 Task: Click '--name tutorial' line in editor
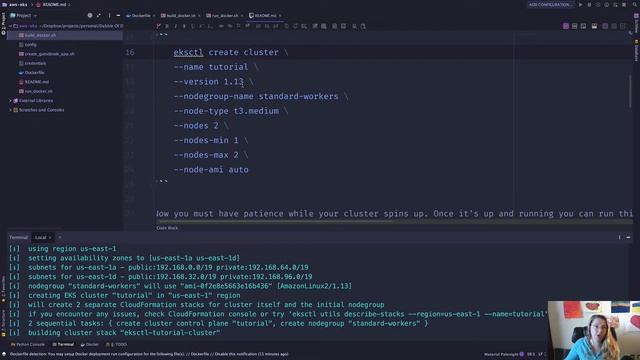coord(216,67)
